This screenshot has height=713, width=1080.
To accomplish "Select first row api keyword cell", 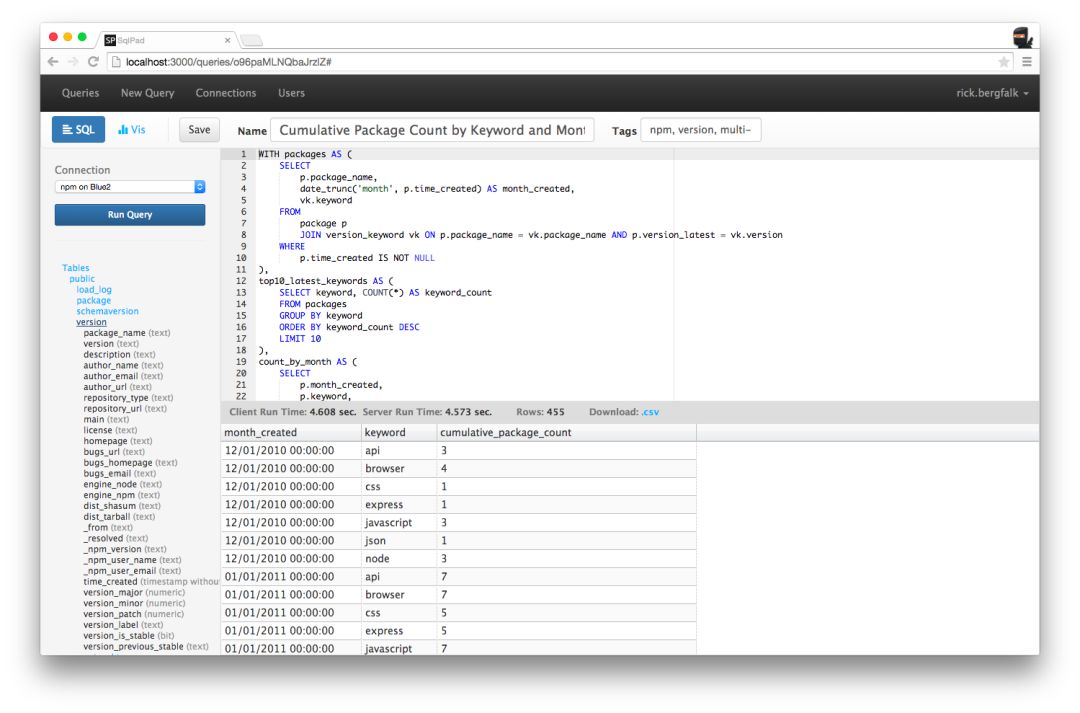I will pos(399,451).
